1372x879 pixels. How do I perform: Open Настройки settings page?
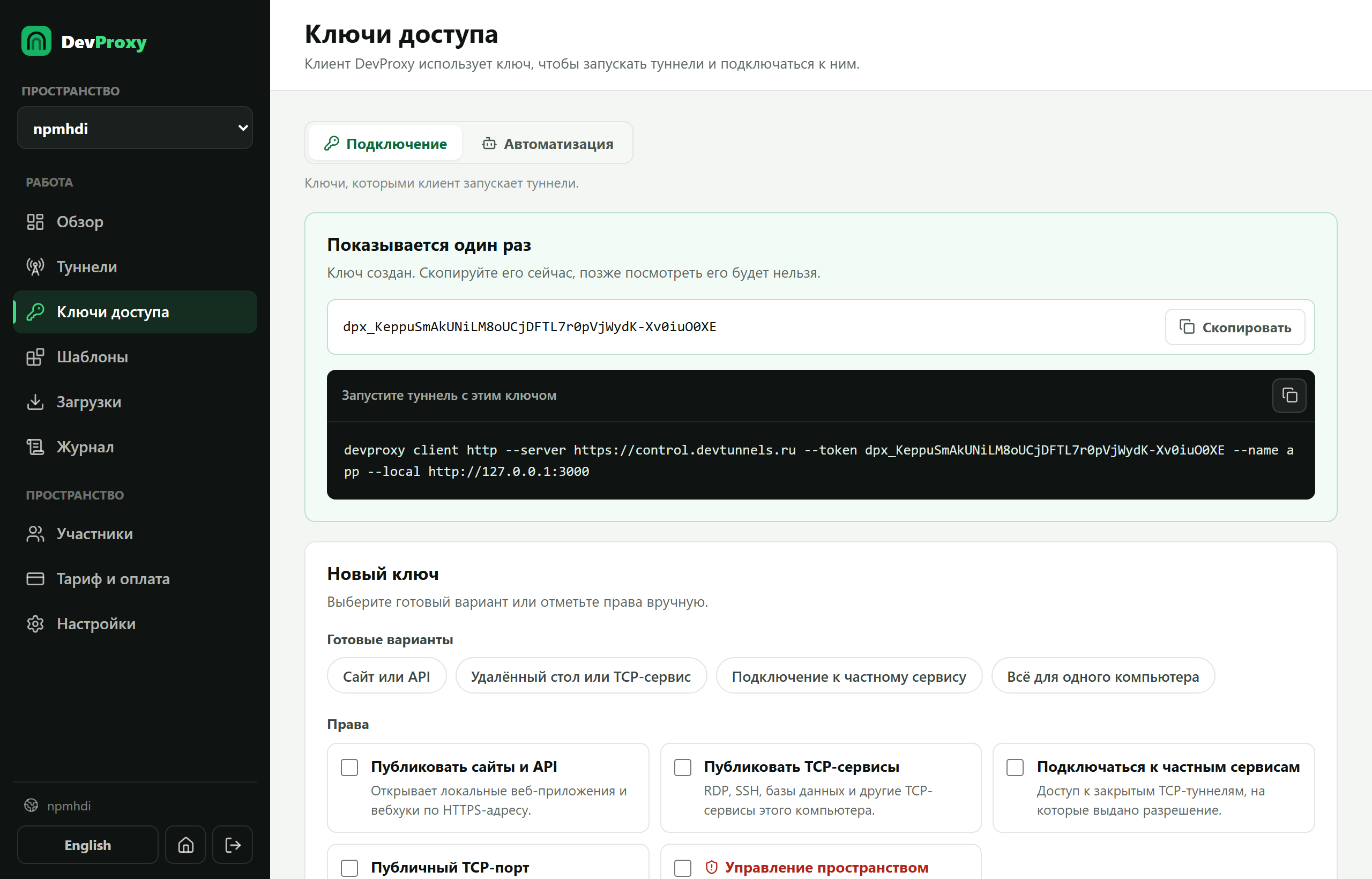[x=135, y=624]
